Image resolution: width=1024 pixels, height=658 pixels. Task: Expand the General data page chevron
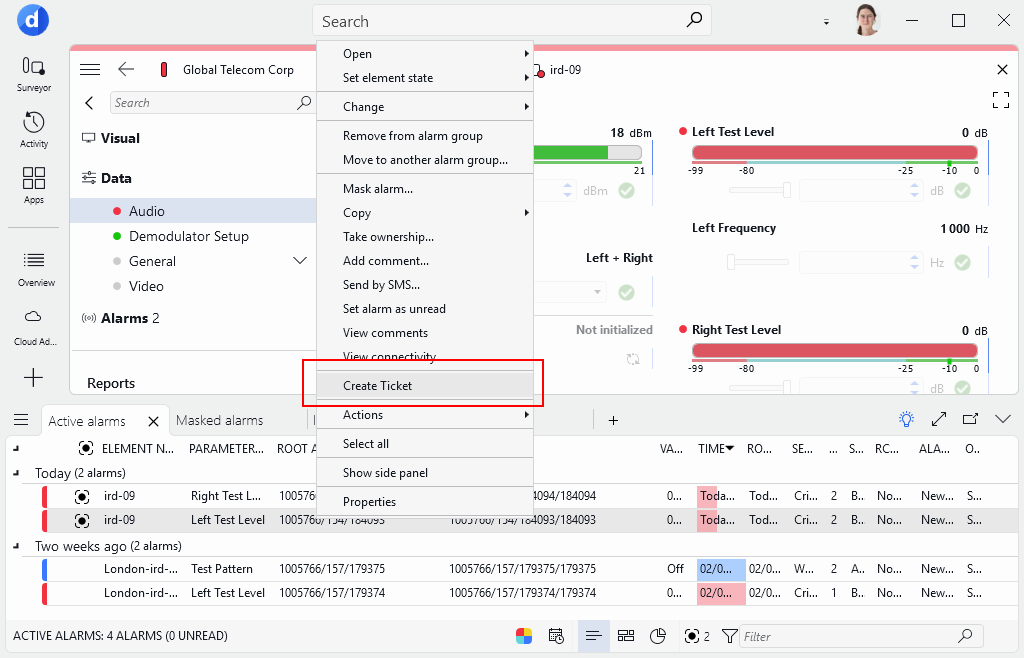click(x=300, y=260)
